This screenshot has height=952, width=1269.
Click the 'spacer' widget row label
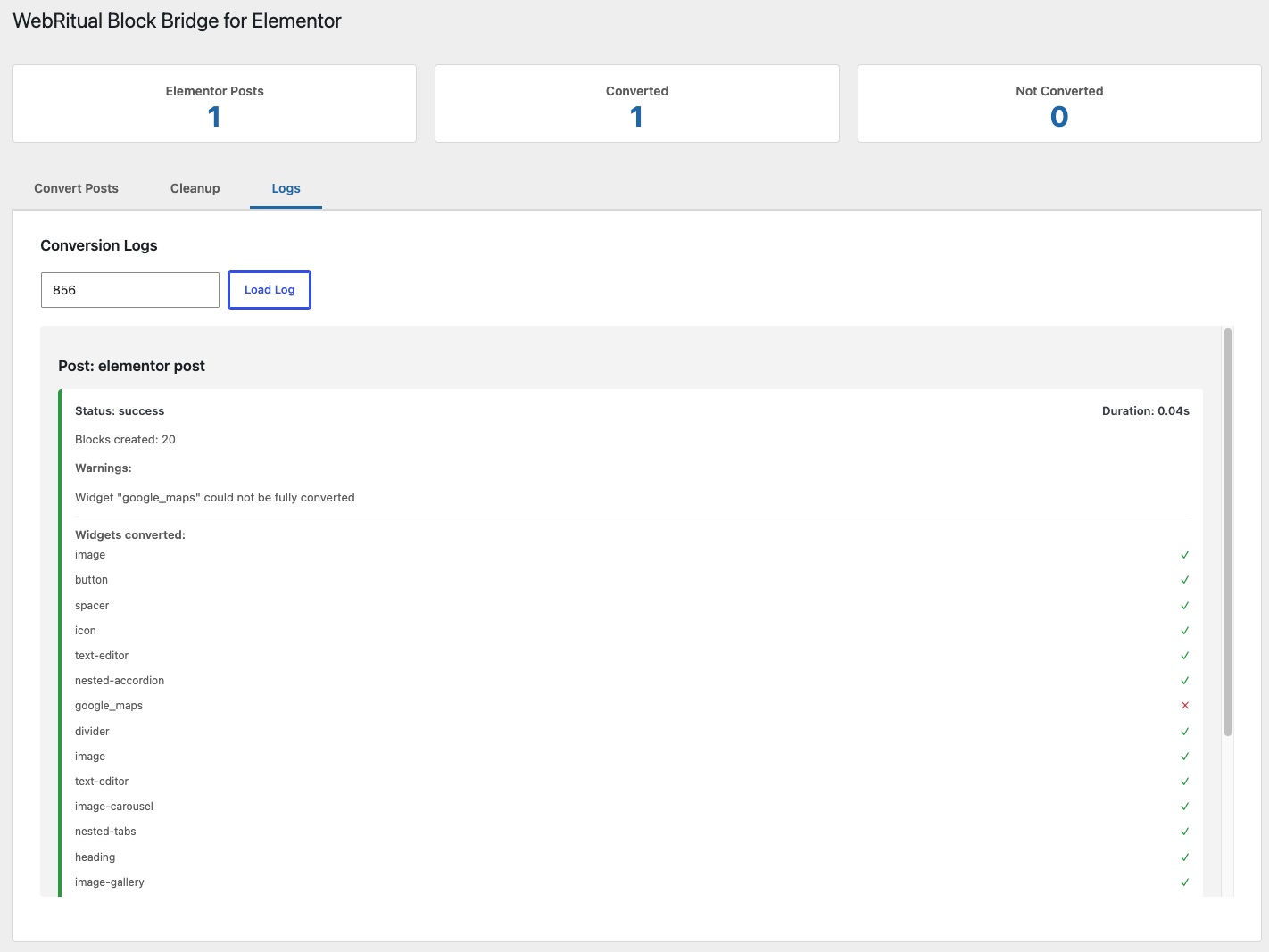92,606
